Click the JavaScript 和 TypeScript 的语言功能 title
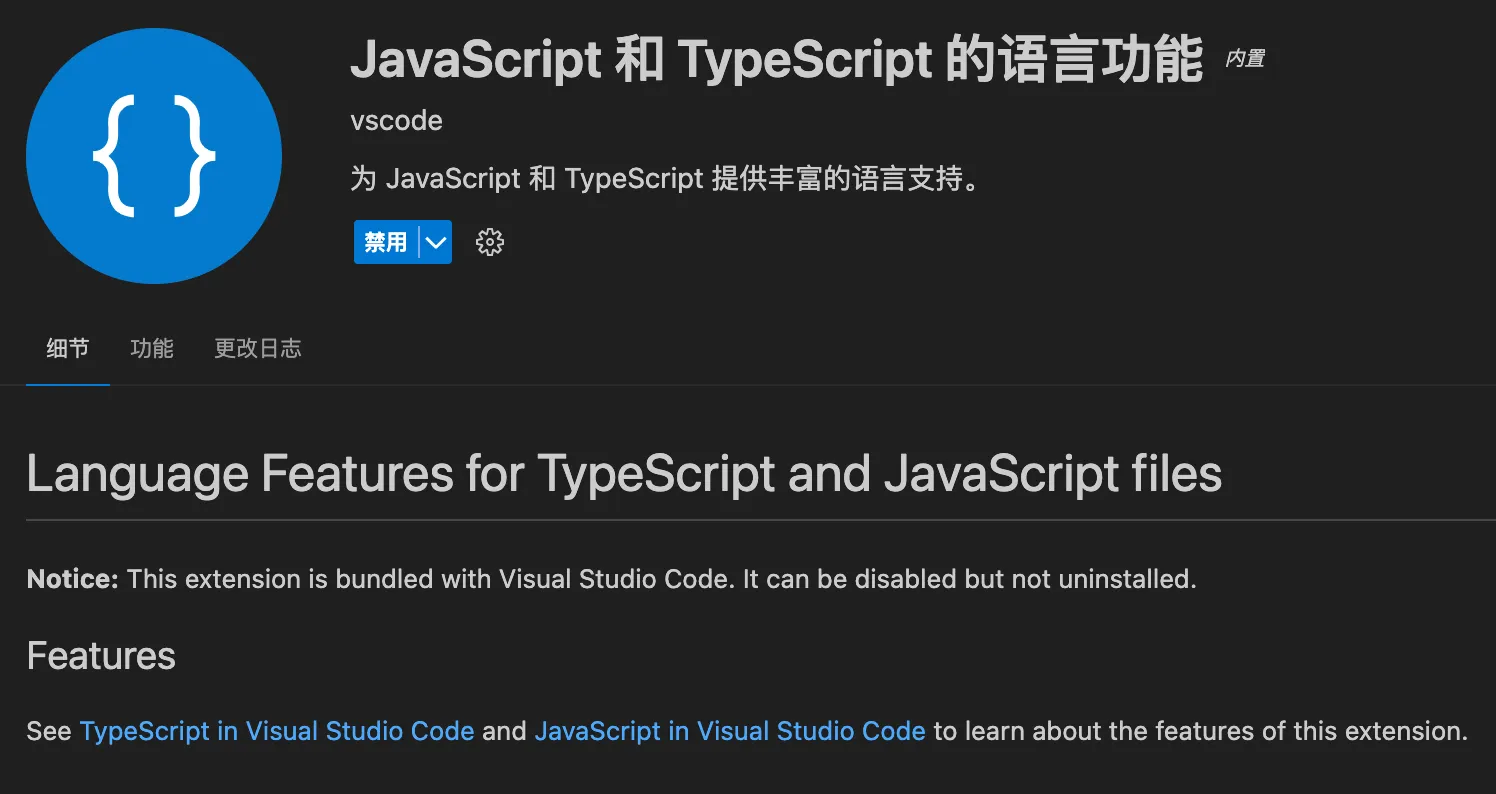 click(x=776, y=61)
